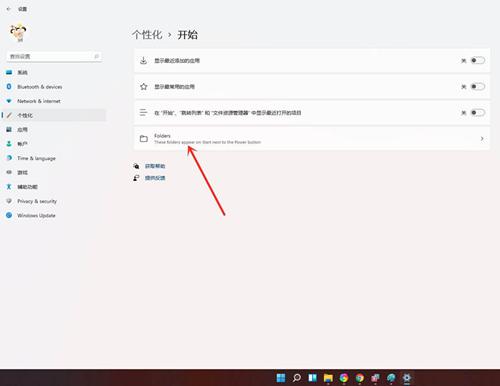Toggle show recently opened items switch
The height and width of the screenshot is (386, 500).
478,113
